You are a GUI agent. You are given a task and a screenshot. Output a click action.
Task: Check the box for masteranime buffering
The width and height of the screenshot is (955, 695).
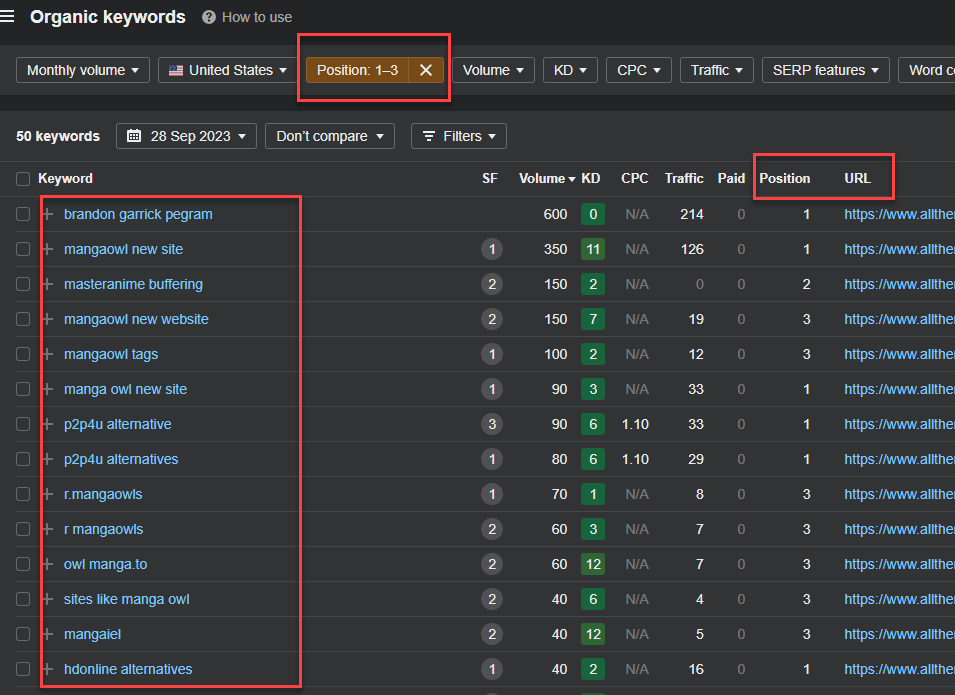[23, 284]
